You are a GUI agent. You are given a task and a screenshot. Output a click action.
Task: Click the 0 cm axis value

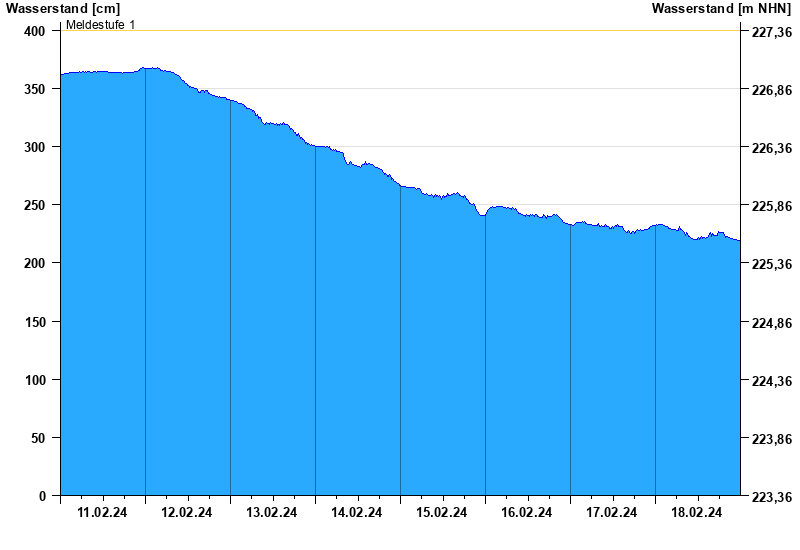pos(42,496)
